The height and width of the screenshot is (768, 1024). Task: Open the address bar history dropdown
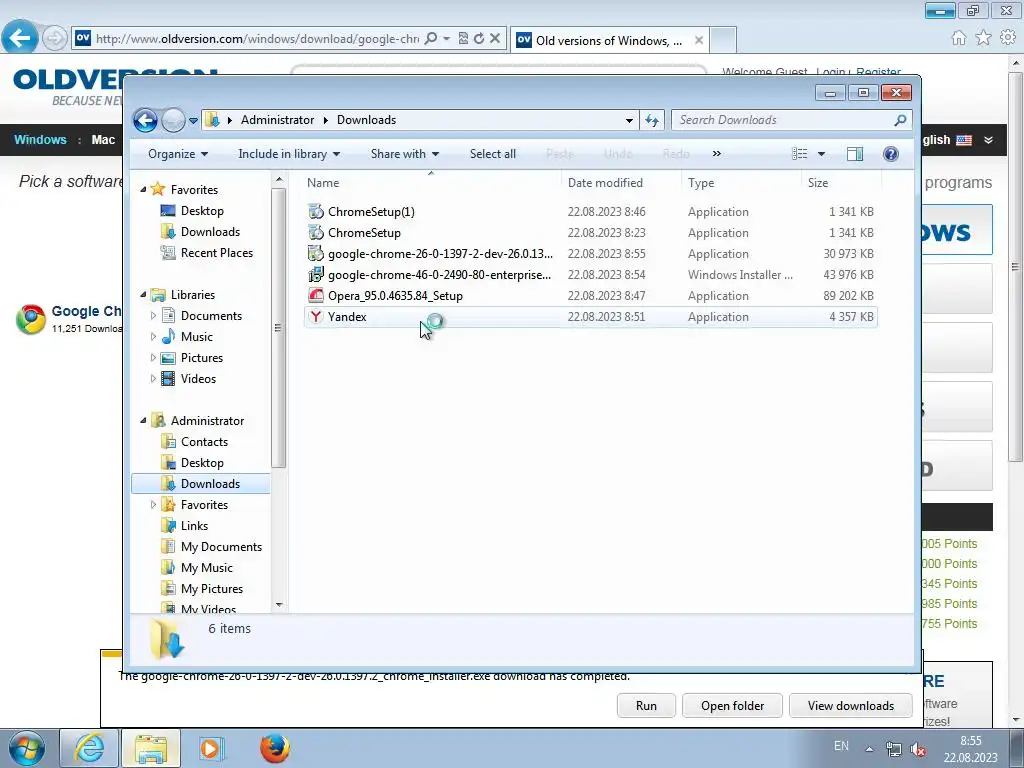click(x=629, y=120)
